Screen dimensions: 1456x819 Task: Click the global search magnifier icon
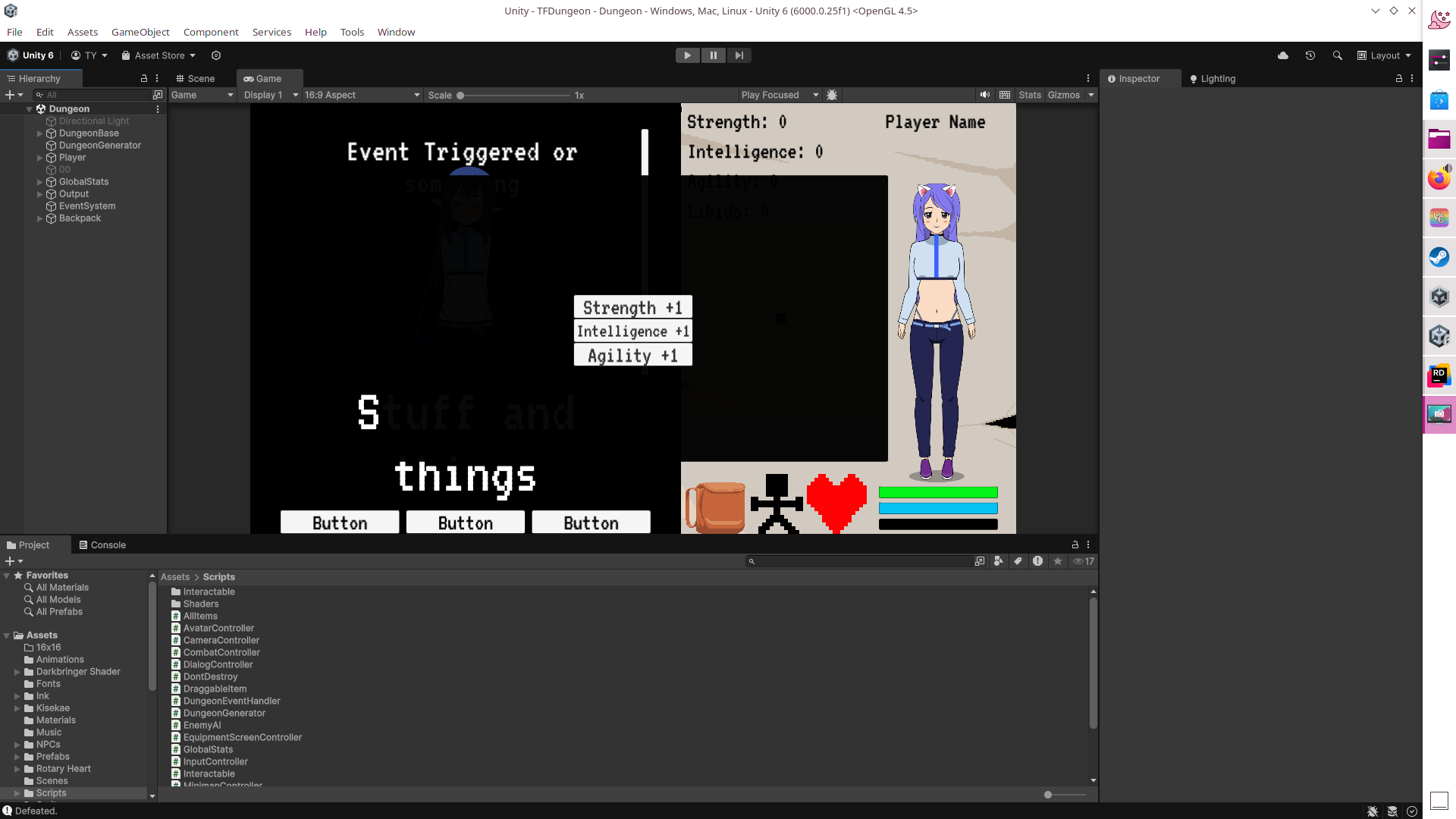pos(1337,55)
